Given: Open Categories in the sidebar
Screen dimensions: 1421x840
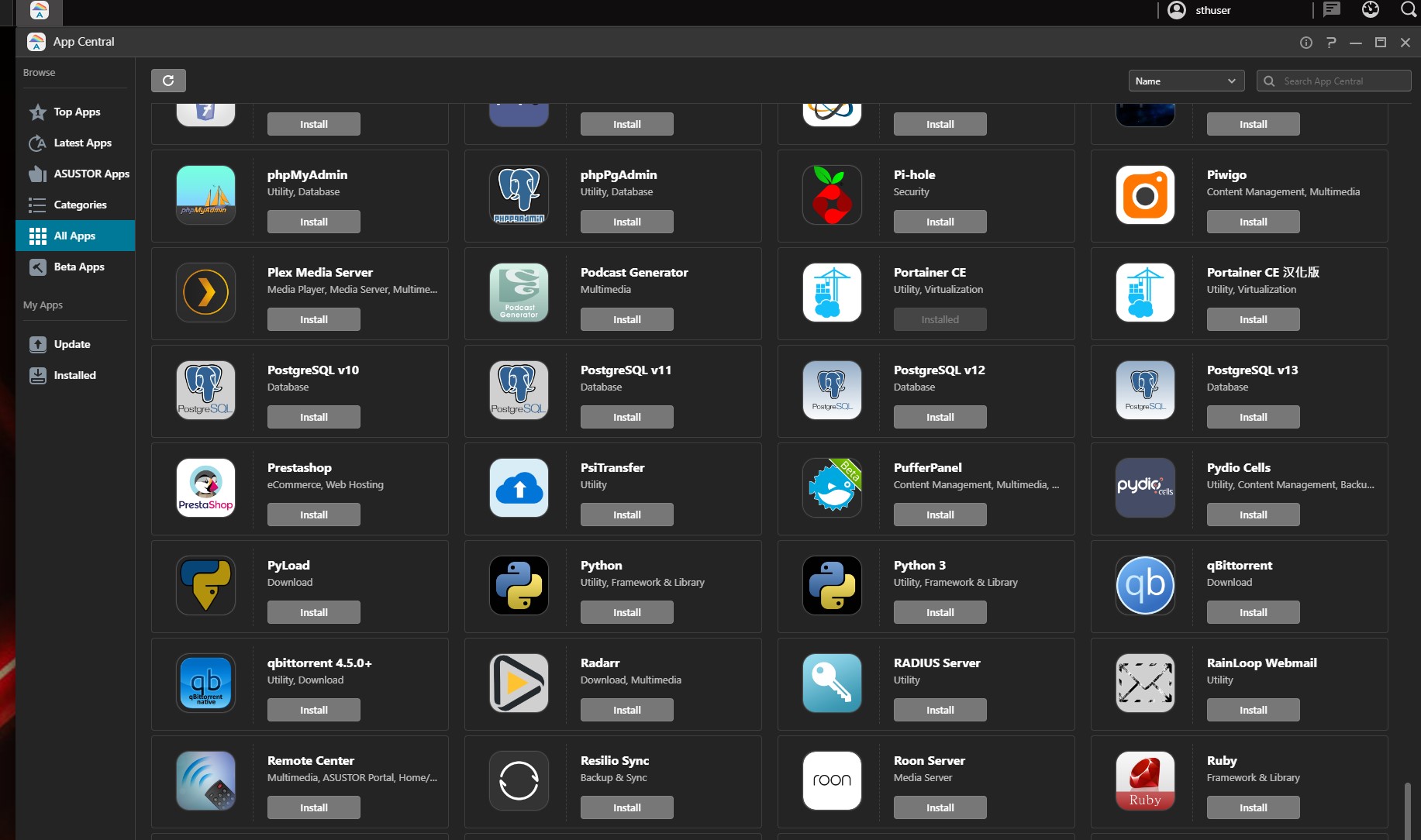Looking at the screenshot, I should tap(75, 205).
